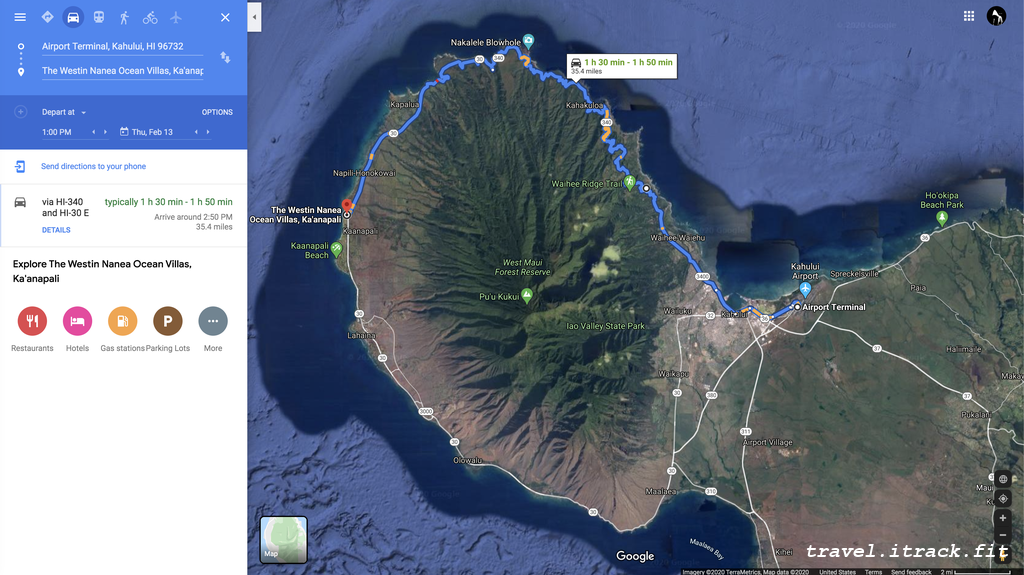Switch to flights travel mode

pos(176,18)
